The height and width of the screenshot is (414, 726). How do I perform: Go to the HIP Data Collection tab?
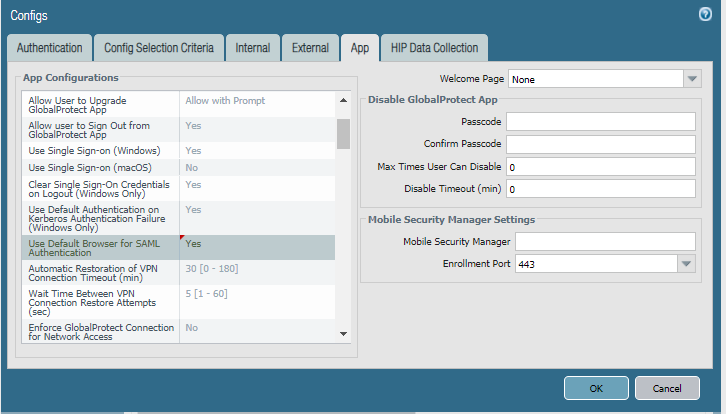(434, 48)
